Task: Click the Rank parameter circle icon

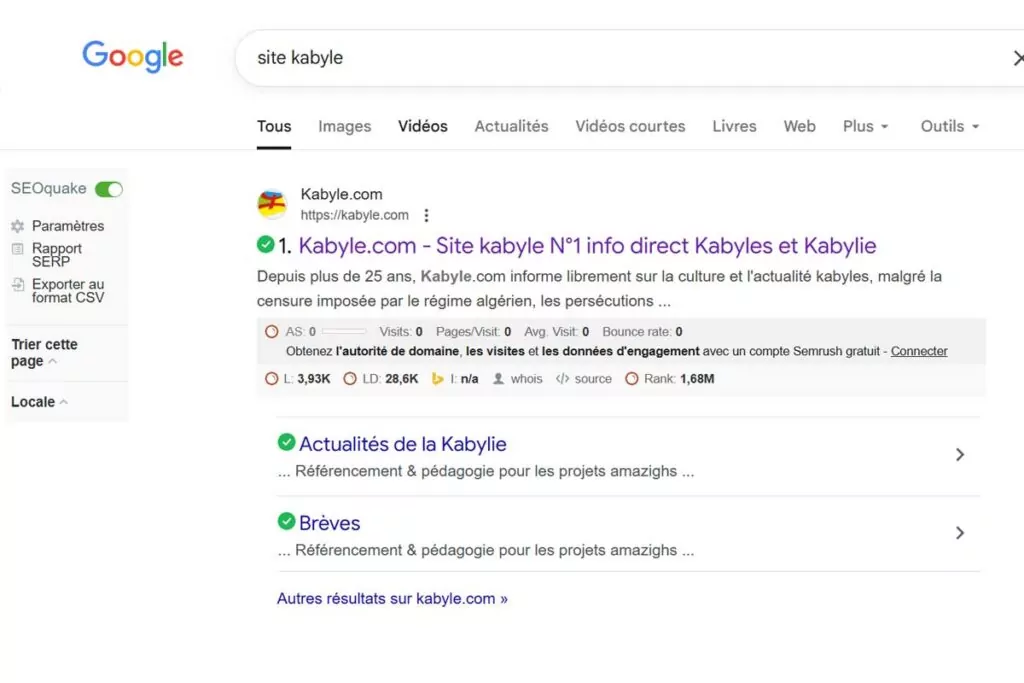Action: (632, 379)
